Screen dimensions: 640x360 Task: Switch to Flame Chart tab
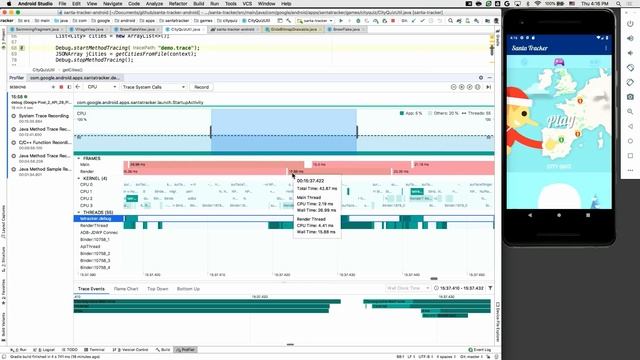coord(126,289)
